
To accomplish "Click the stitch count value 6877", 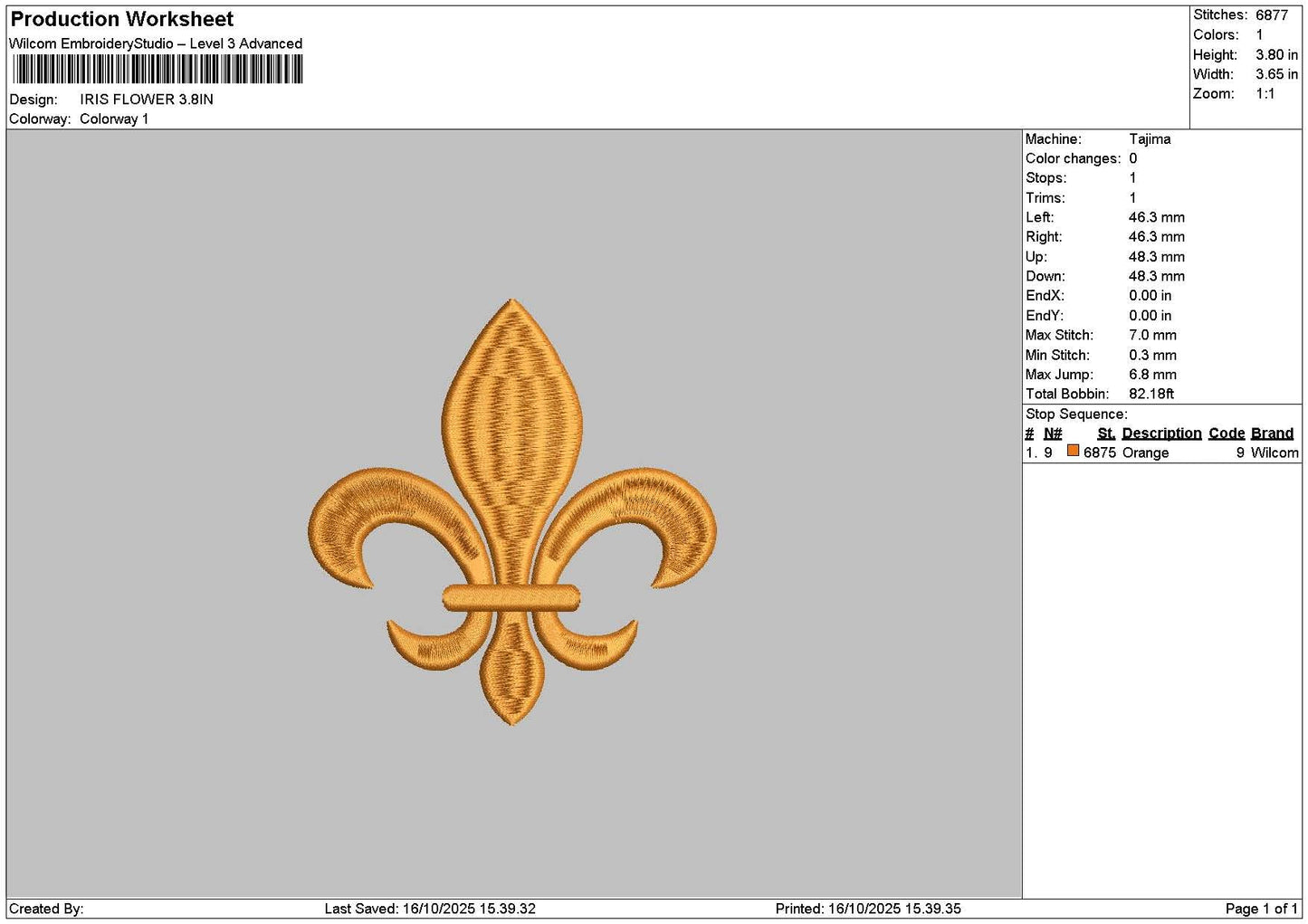I will point(1272,15).
